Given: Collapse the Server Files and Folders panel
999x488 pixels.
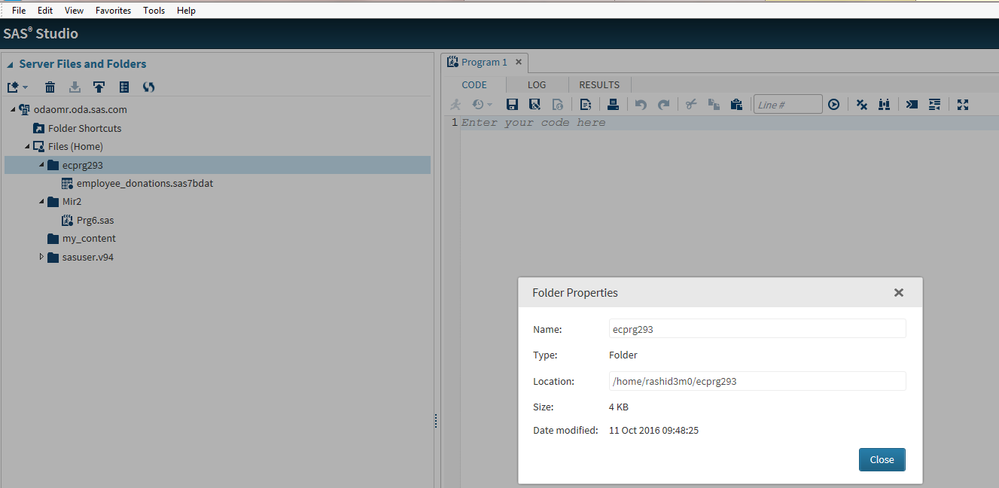Looking at the screenshot, I should pyautogui.click(x=10, y=64).
